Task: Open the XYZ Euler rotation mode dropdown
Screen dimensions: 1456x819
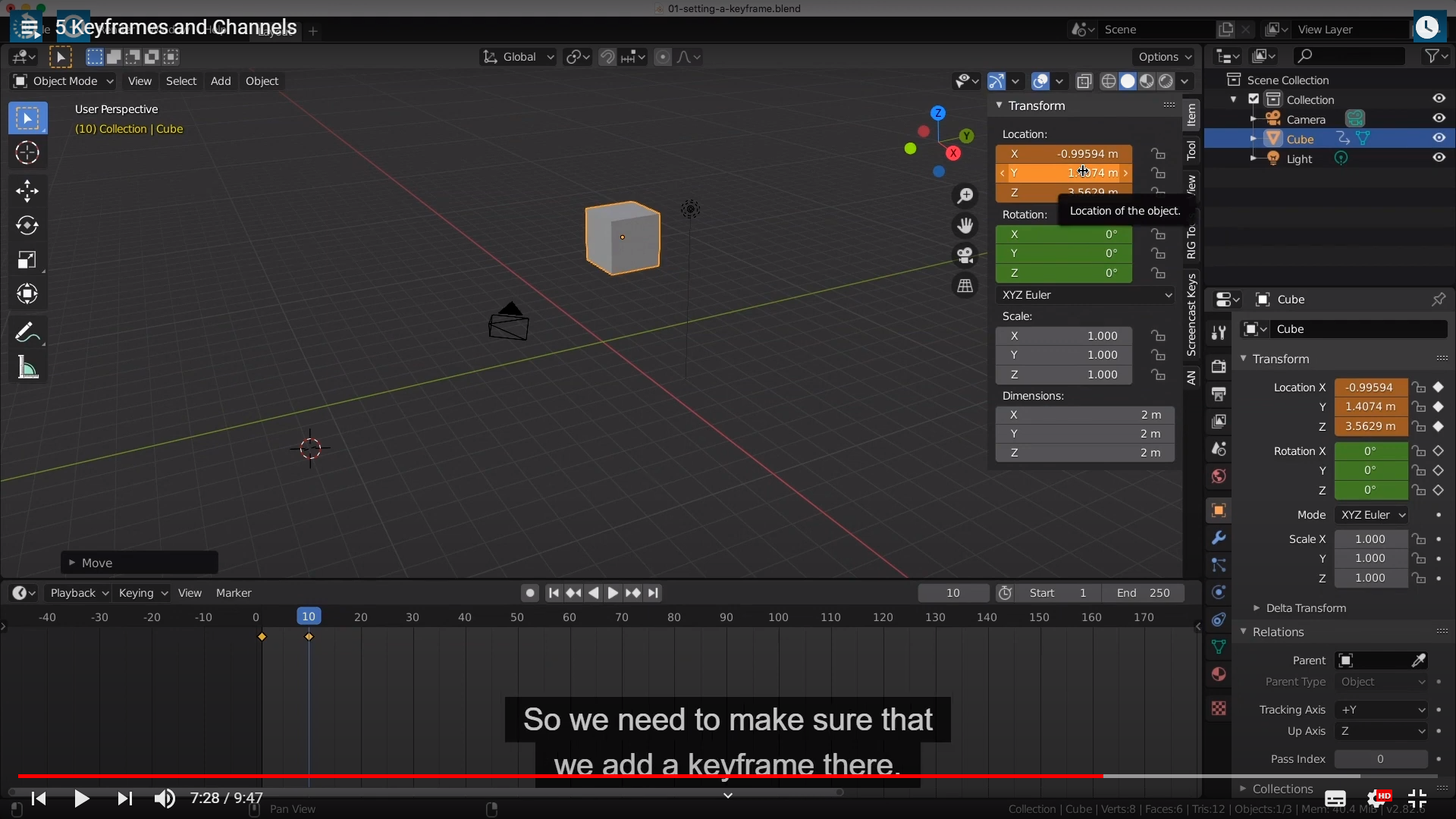Action: point(1085,295)
